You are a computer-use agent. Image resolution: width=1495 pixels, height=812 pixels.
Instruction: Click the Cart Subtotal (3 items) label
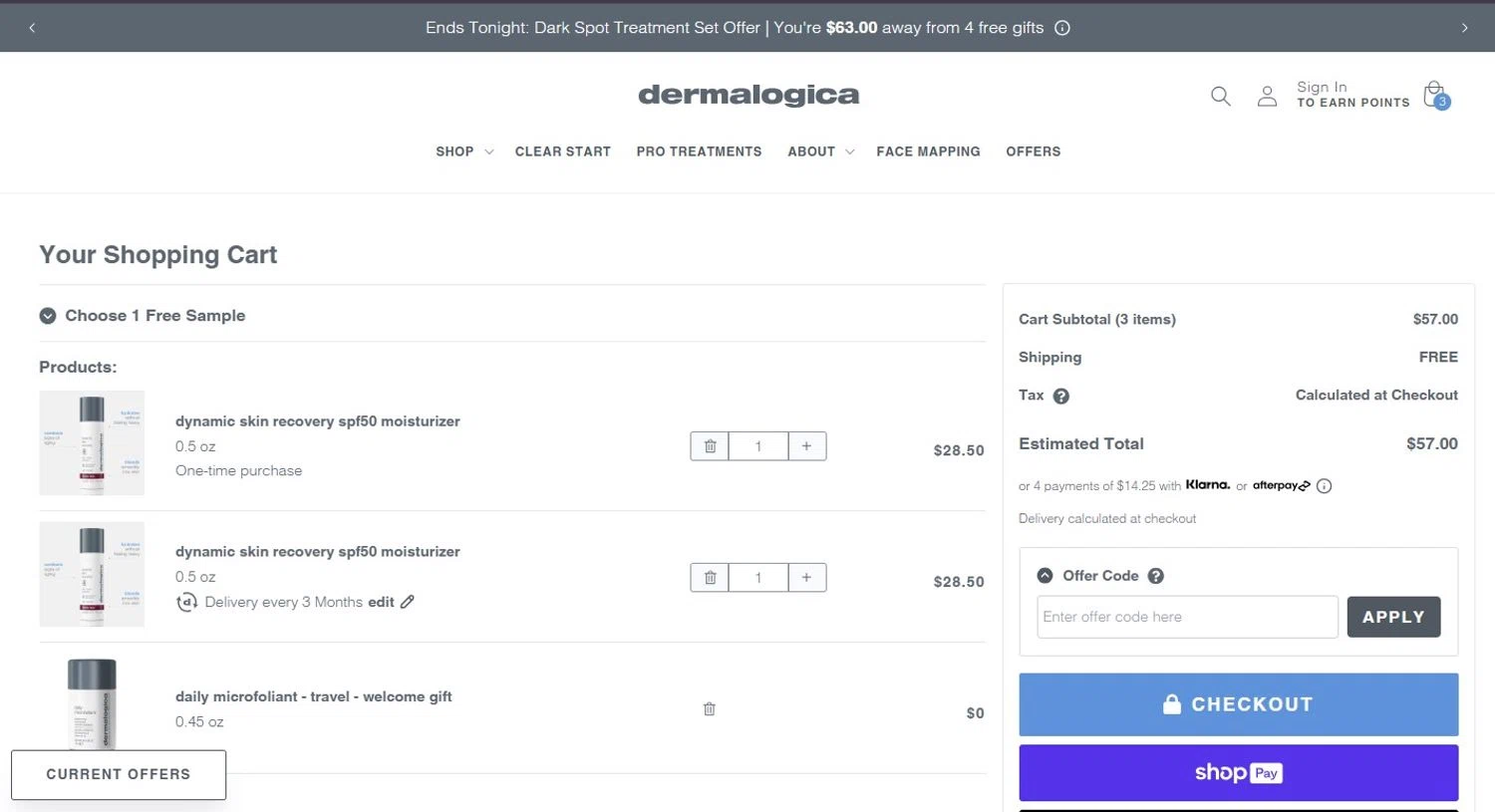(x=1097, y=319)
